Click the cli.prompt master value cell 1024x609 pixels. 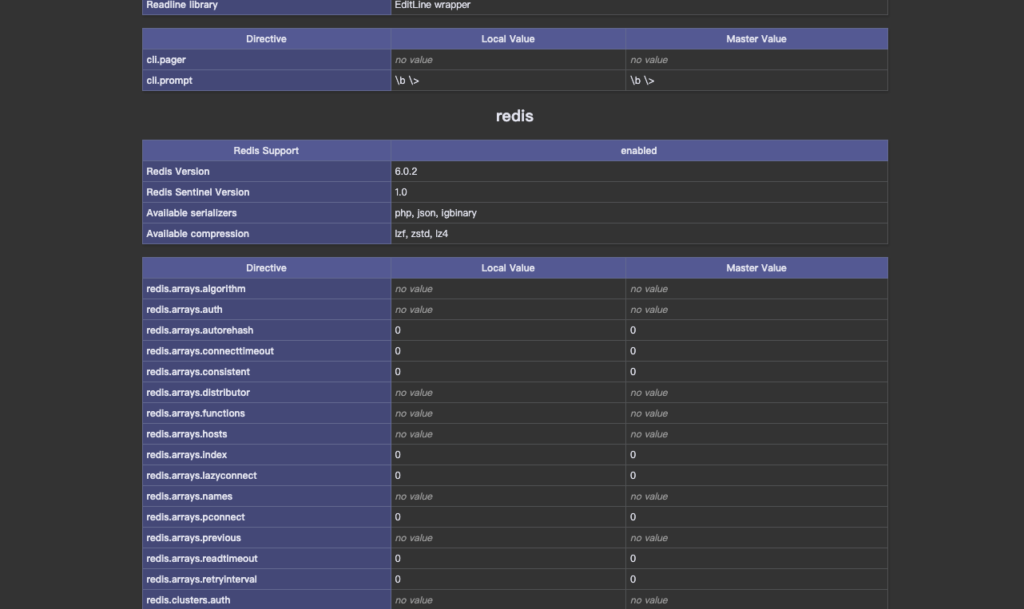[x=756, y=80]
